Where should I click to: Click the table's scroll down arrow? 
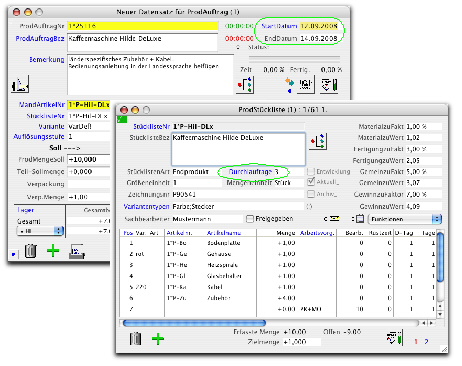point(440,314)
